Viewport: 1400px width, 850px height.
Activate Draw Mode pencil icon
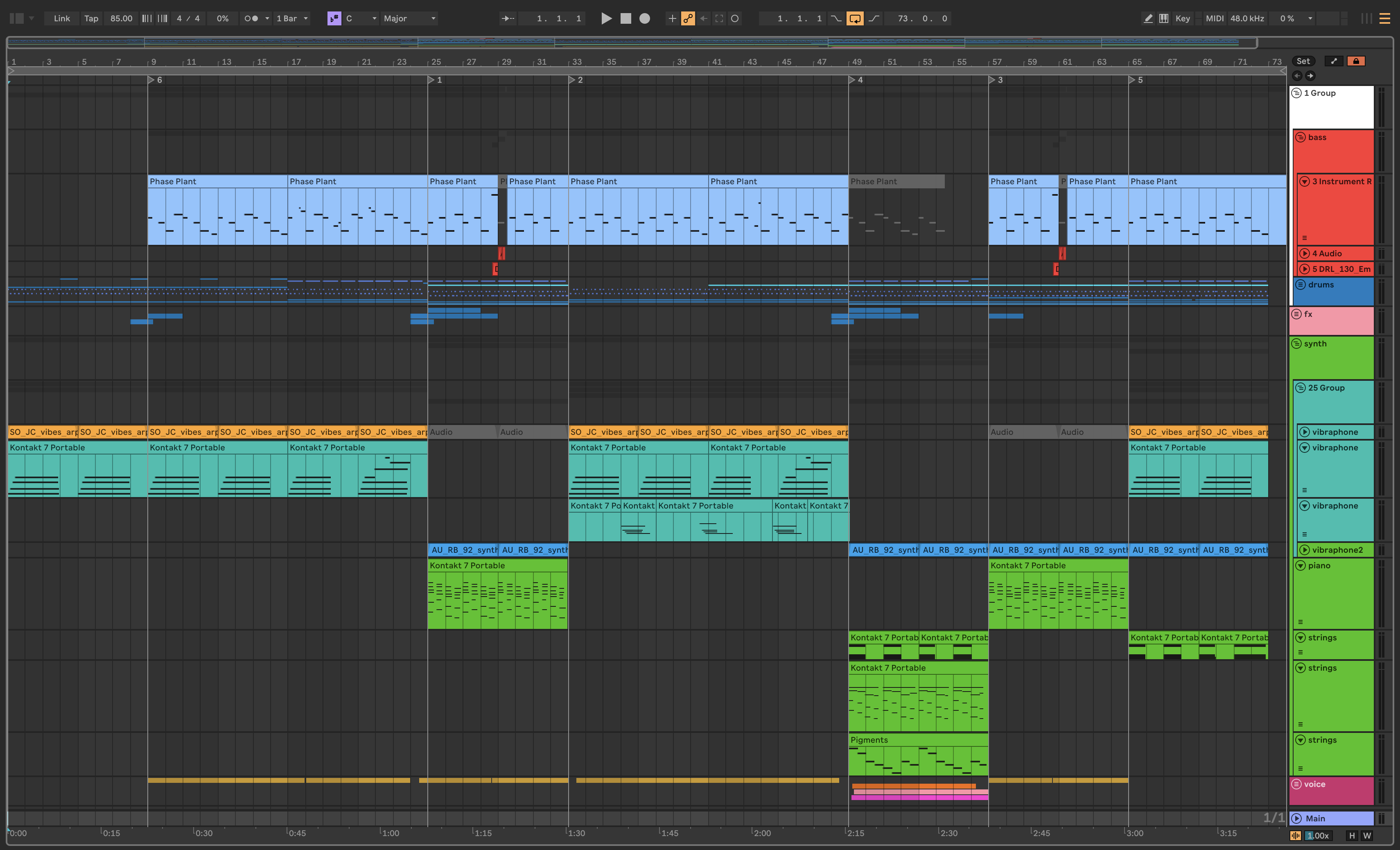tap(1148, 18)
